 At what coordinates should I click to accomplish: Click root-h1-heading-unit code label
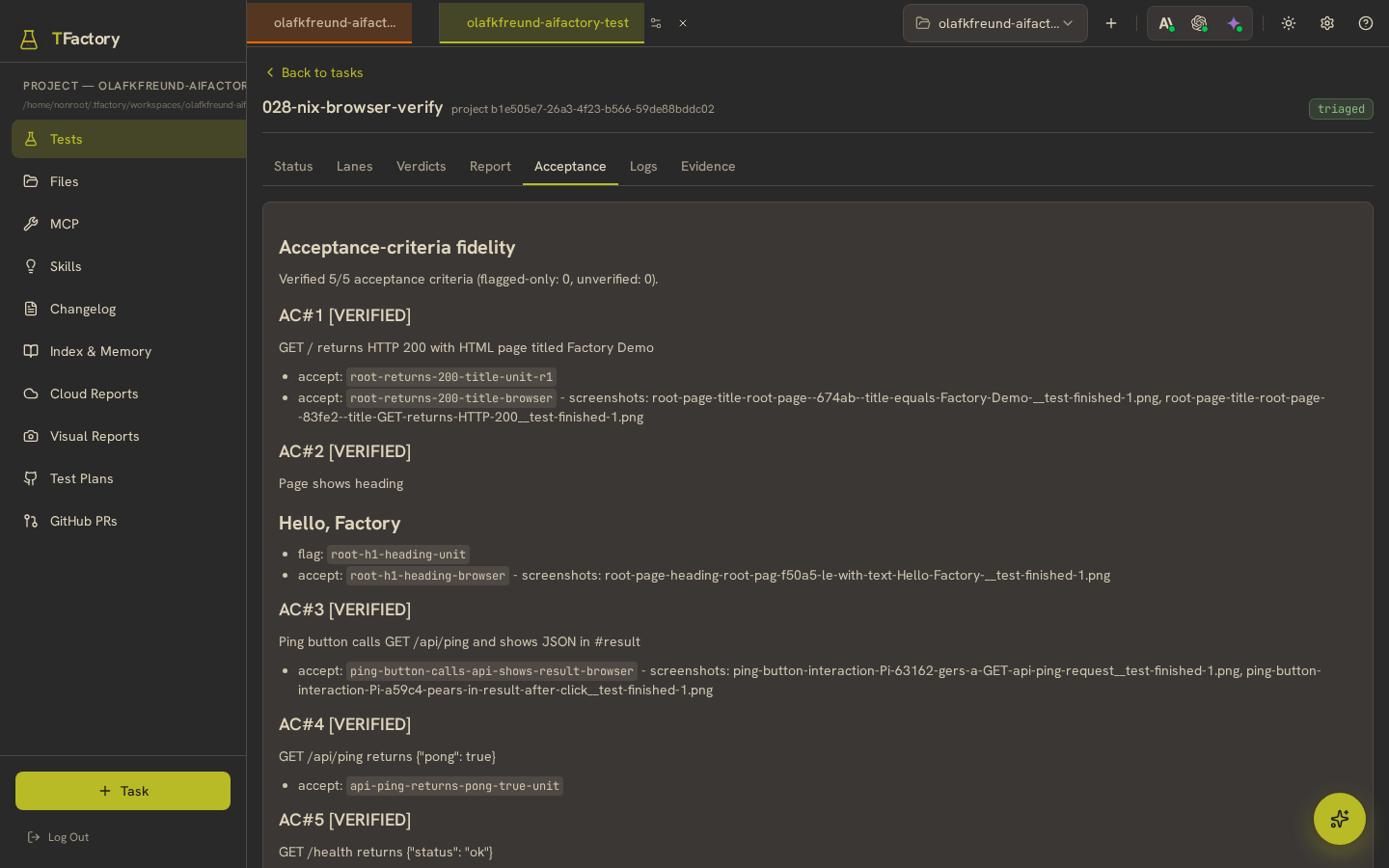click(398, 555)
